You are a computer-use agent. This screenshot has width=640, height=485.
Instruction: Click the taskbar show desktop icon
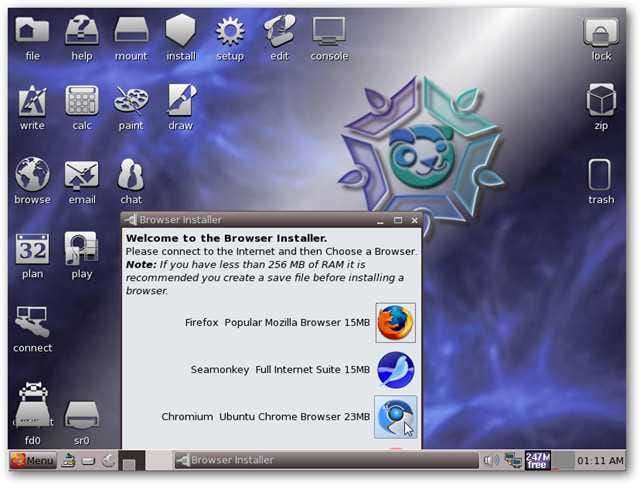pyautogui.click(x=69, y=461)
